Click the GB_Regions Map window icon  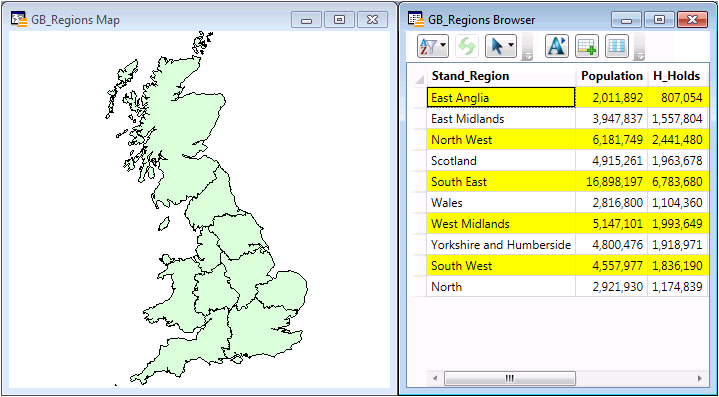pos(18,19)
